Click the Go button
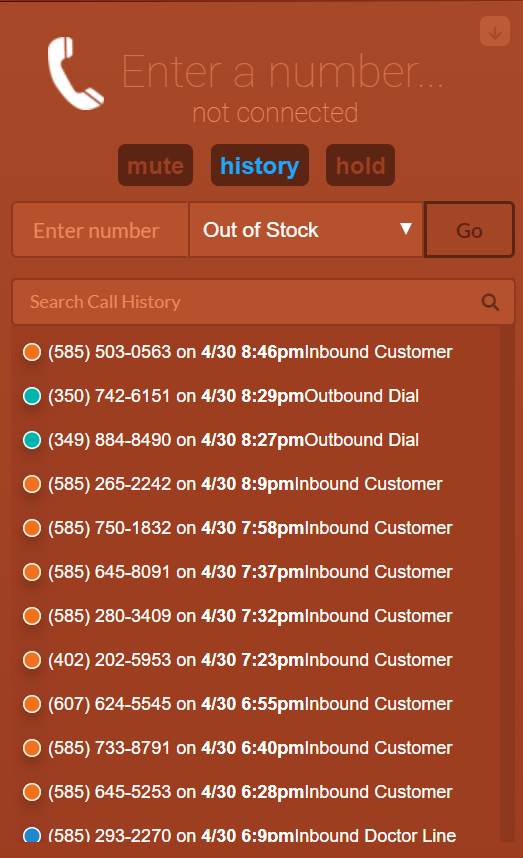Image resolution: width=523 pixels, height=858 pixels. tap(469, 230)
